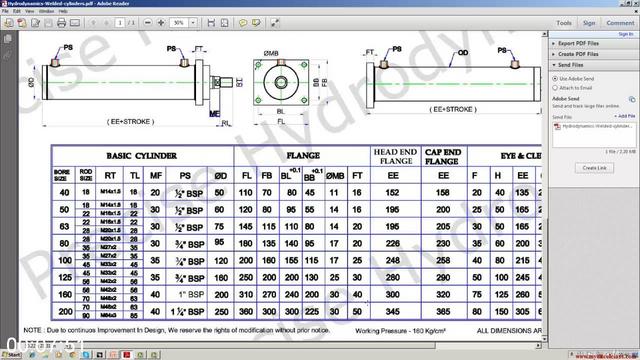Screen dimensions: 640x360
Task: Open the View menu
Action: pos(29,11)
